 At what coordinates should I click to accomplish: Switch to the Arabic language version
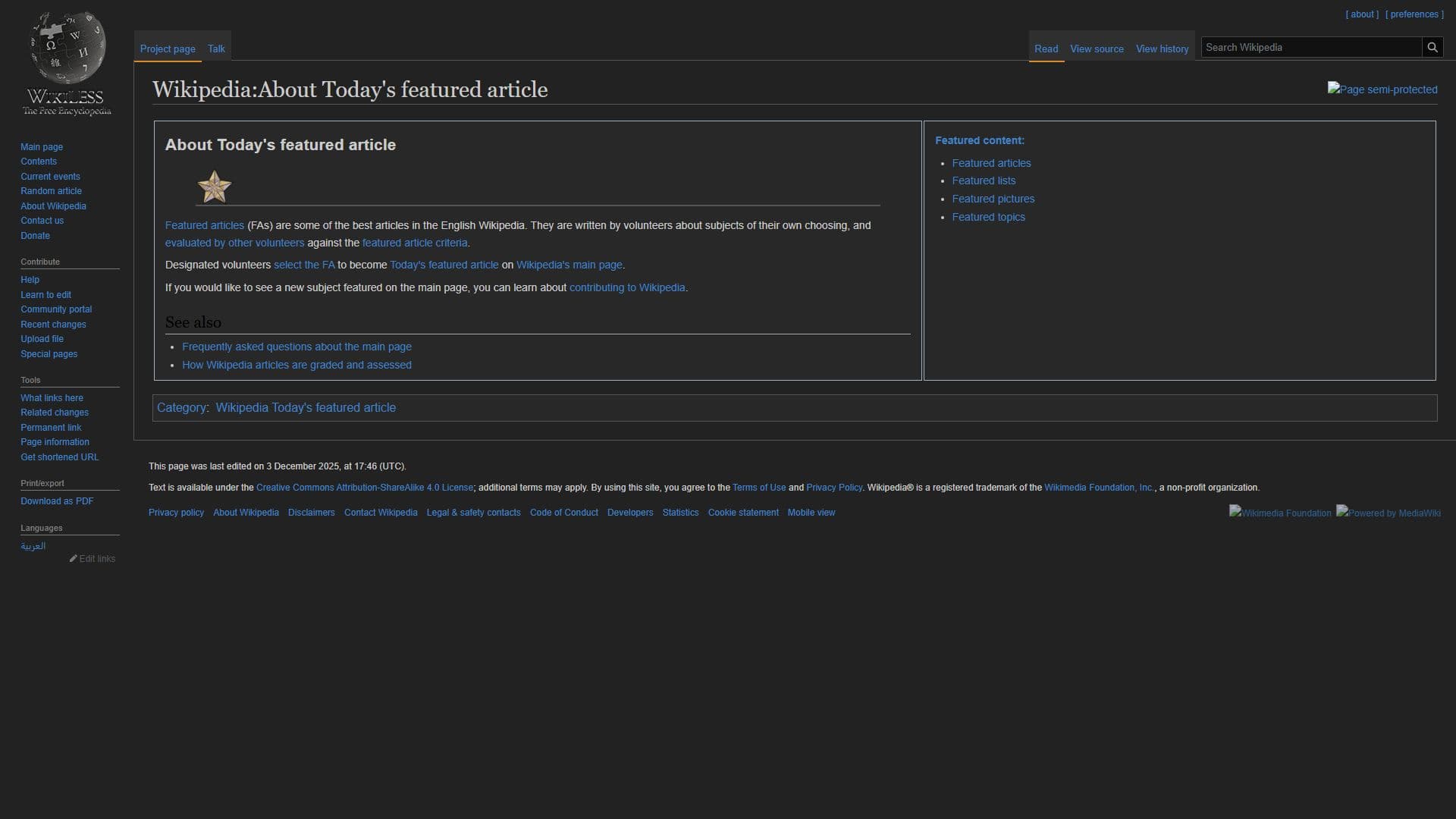point(33,546)
